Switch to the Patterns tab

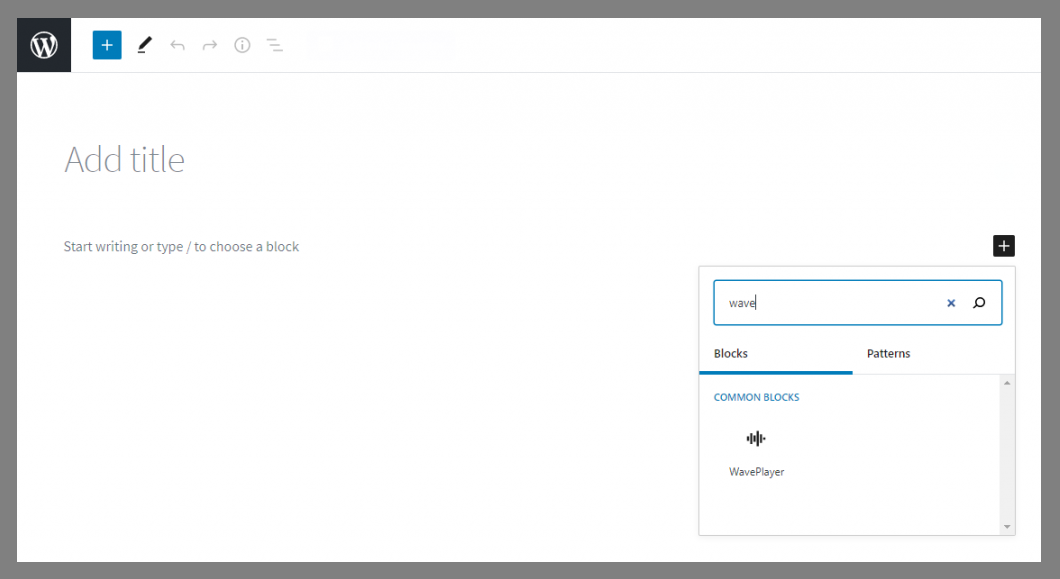coord(888,354)
